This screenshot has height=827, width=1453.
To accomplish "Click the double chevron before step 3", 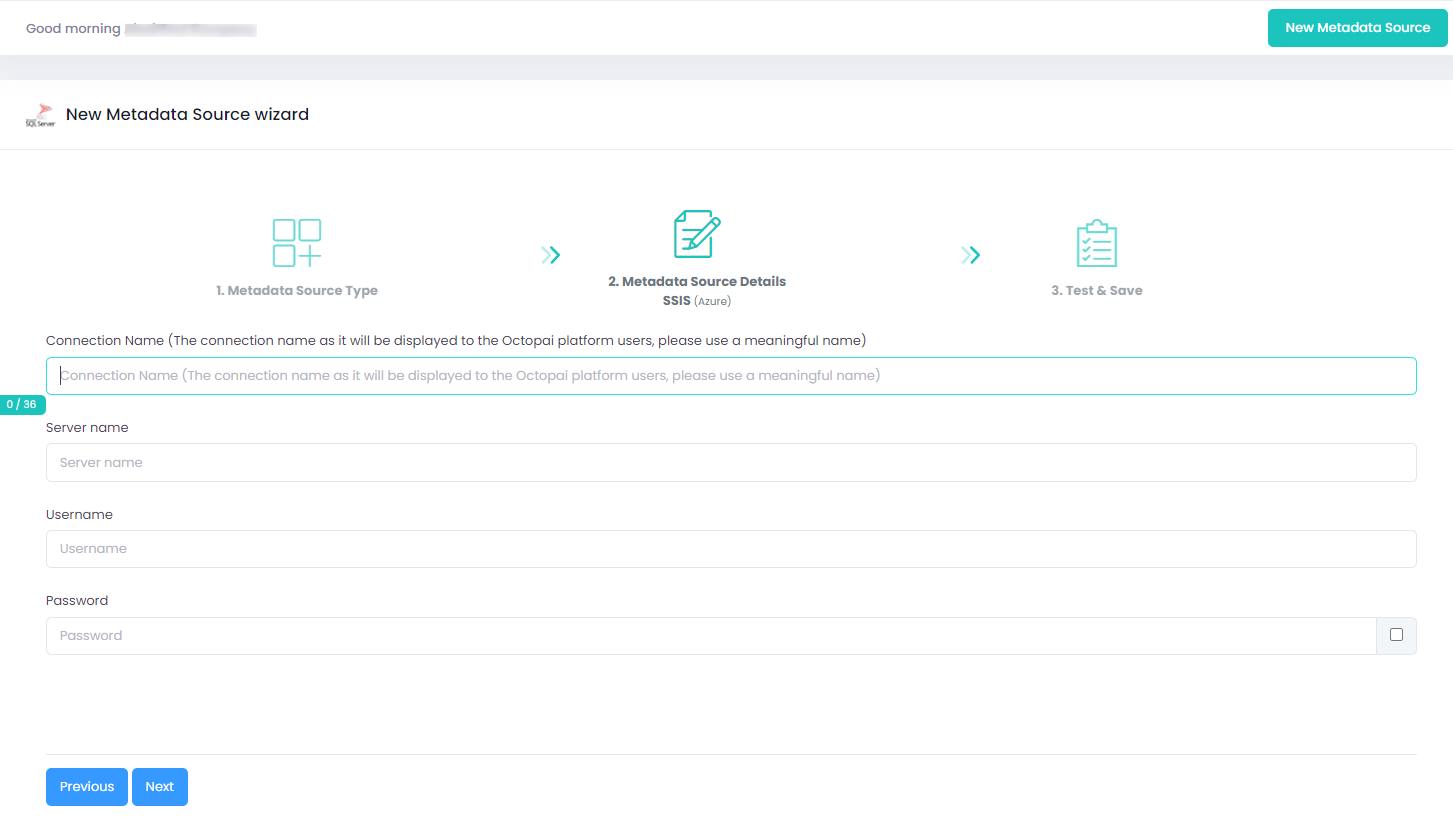I will pyautogui.click(x=970, y=255).
